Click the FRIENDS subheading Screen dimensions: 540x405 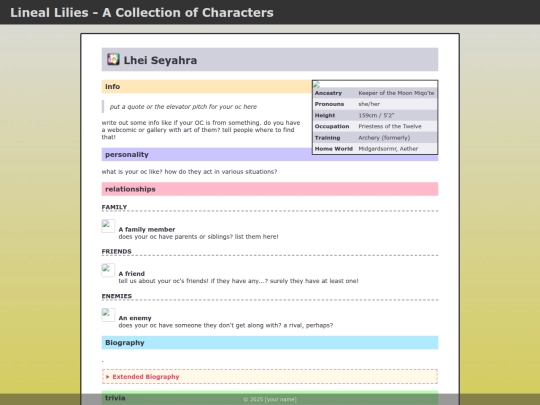pyautogui.click(x=116, y=251)
